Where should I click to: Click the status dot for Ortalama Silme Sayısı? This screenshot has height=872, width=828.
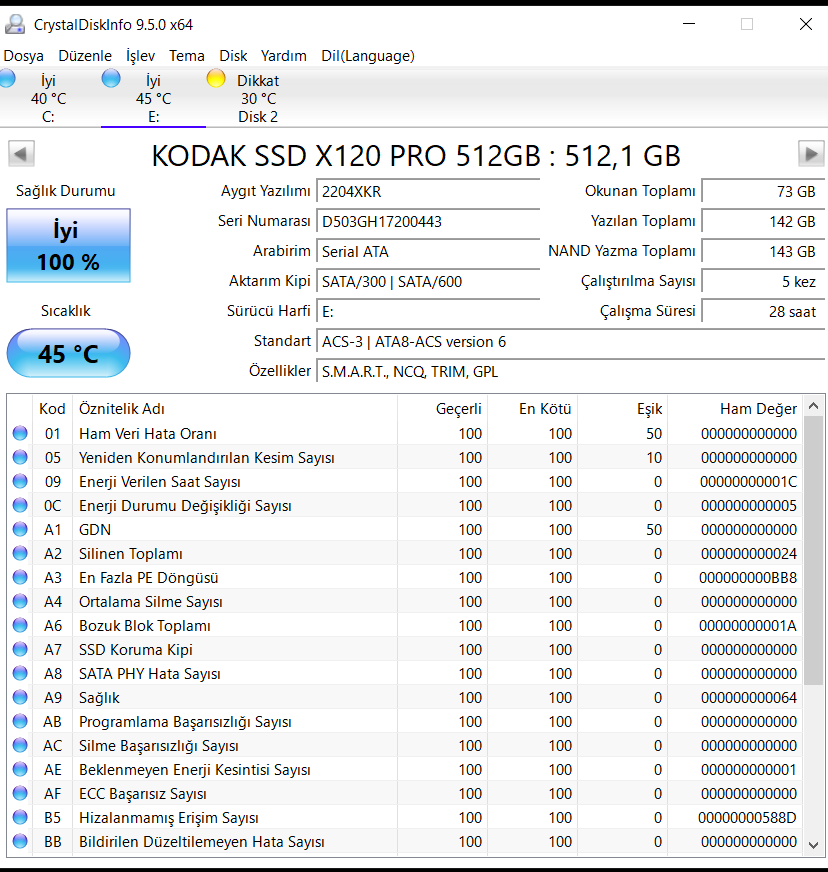coord(20,601)
